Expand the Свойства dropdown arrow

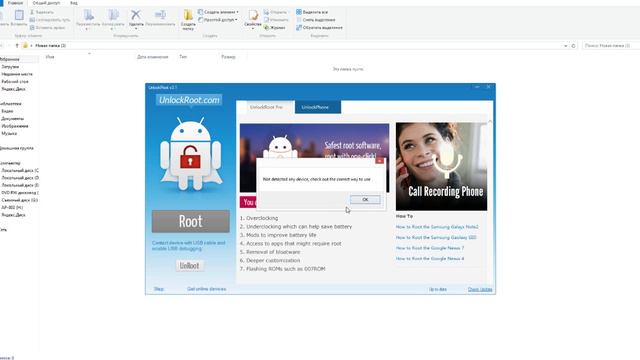[253, 29]
